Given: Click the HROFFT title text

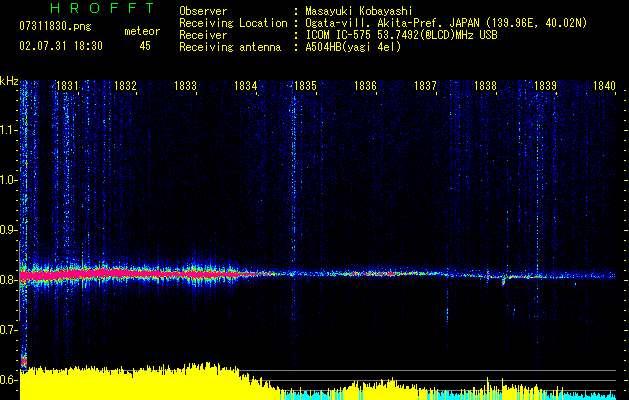Looking at the screenshot, I should click(103, 8).
